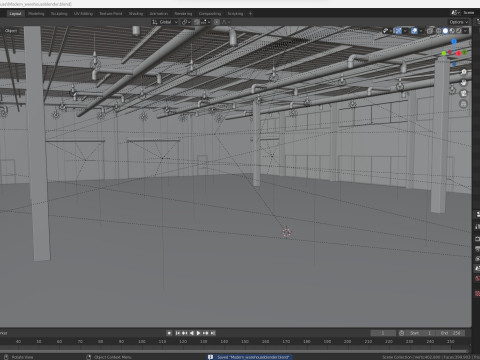
Task: Jump to the previous keyframe
Action: [x=185, y=333]
